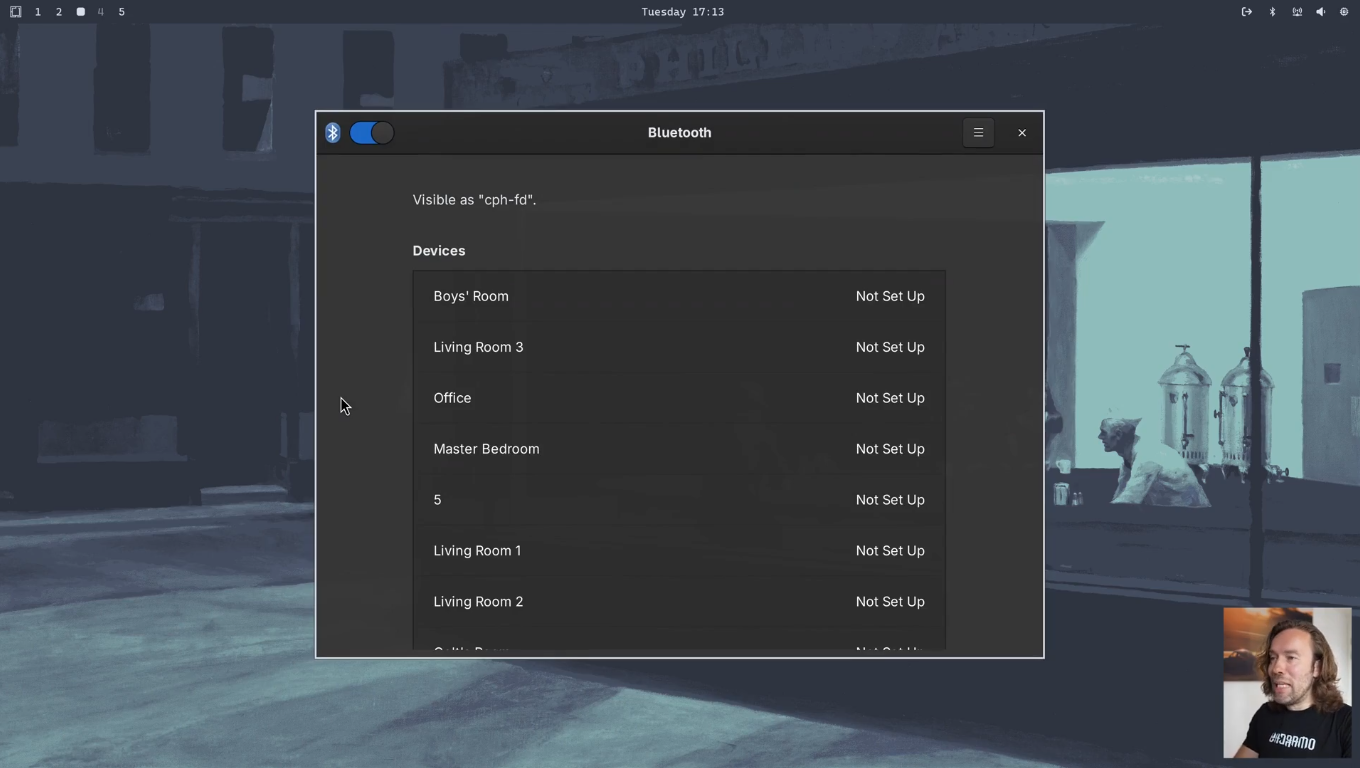Viewport: 1360px width, 768px height.
Task: Click the Devices section heading
Action: (439, 251)
